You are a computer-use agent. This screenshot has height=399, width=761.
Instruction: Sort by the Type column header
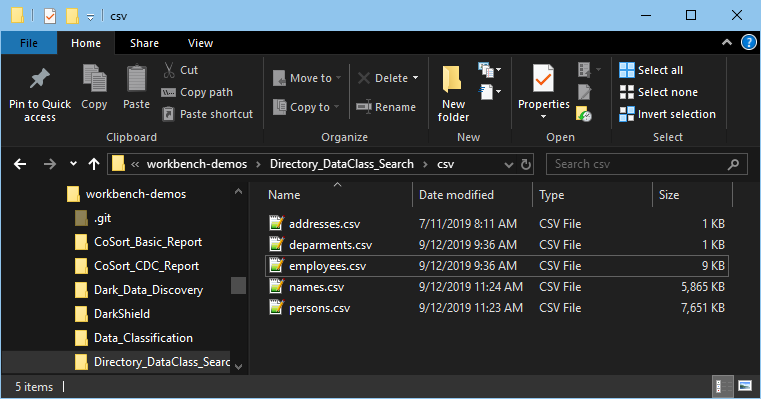(x=592, y=195)
